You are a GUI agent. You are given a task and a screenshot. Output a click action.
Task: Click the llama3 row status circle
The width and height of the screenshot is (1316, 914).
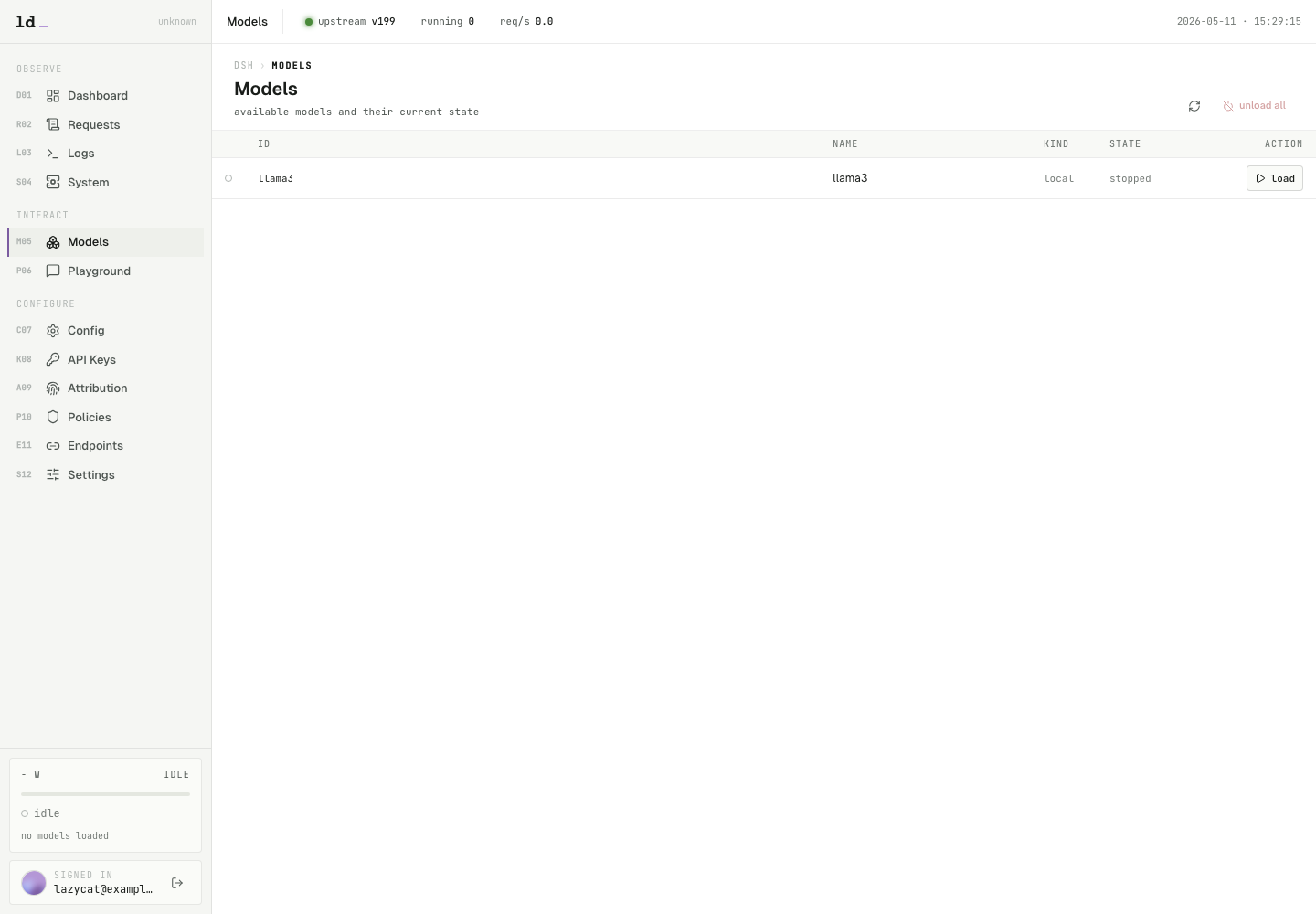click(x=228, y=178)
